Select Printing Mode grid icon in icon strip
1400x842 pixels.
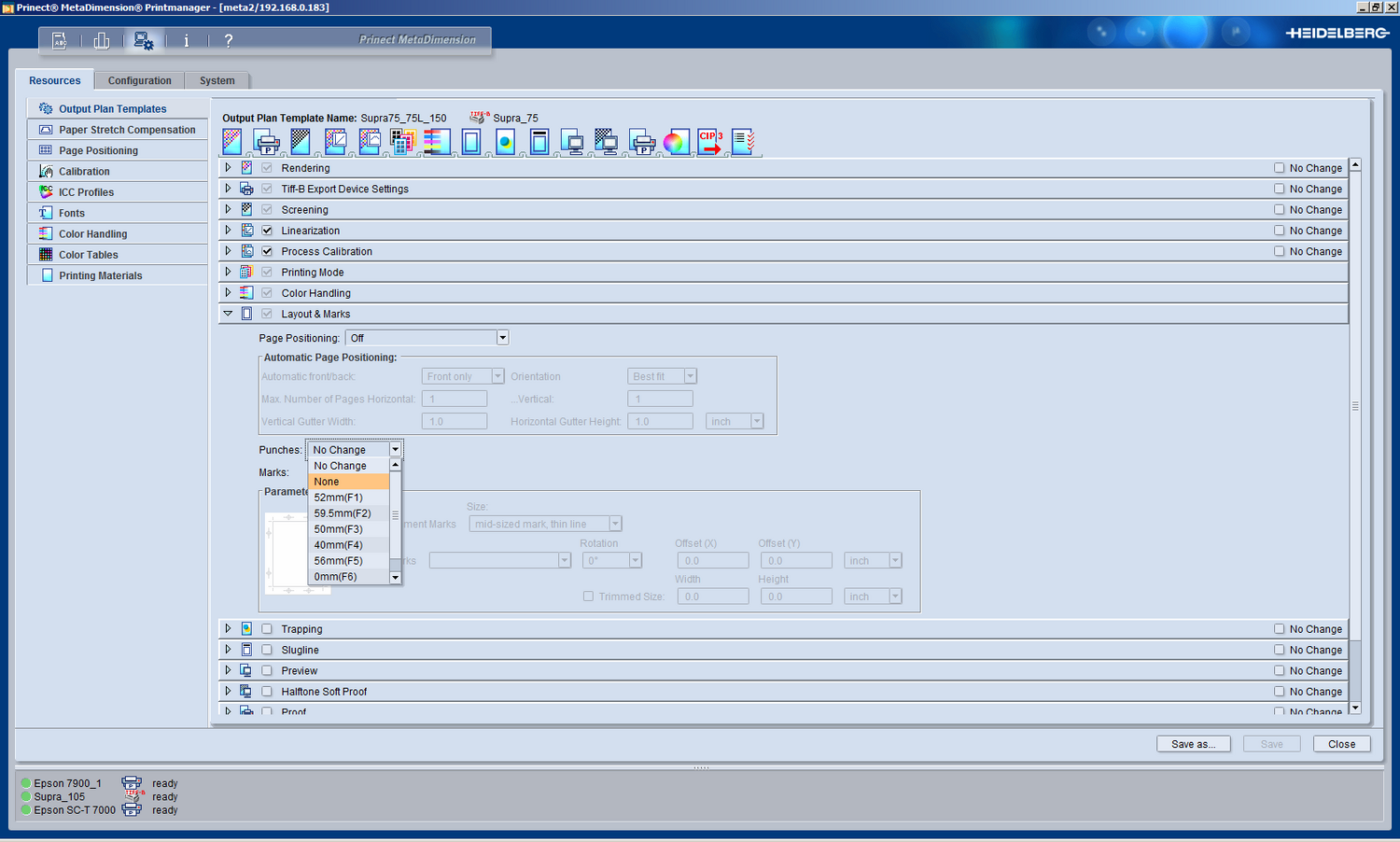point(402,142)
